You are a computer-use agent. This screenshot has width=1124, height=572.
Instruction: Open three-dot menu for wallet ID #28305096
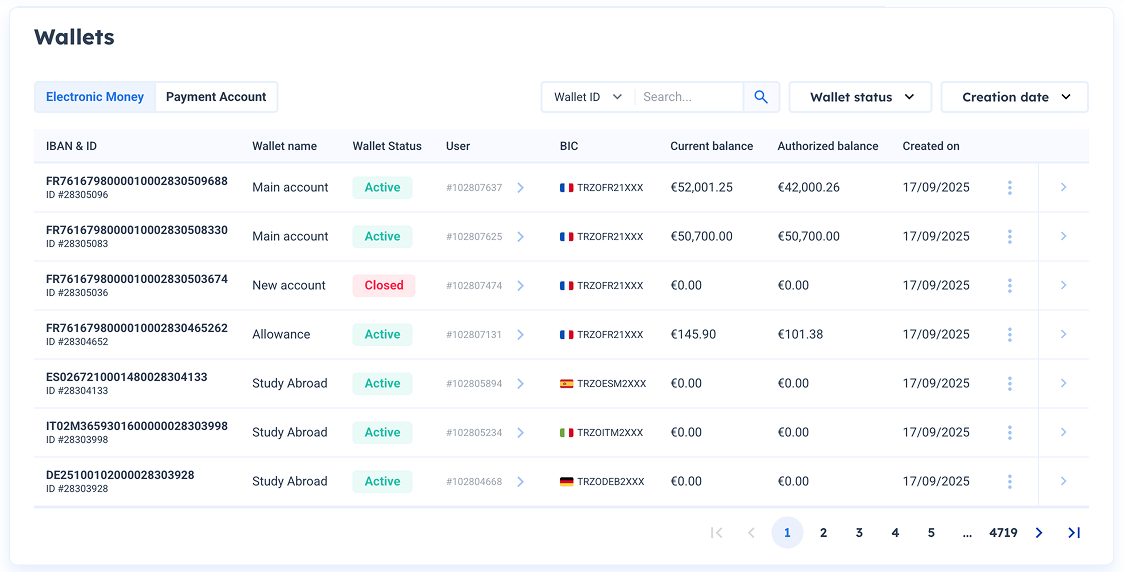point(1010,188)
